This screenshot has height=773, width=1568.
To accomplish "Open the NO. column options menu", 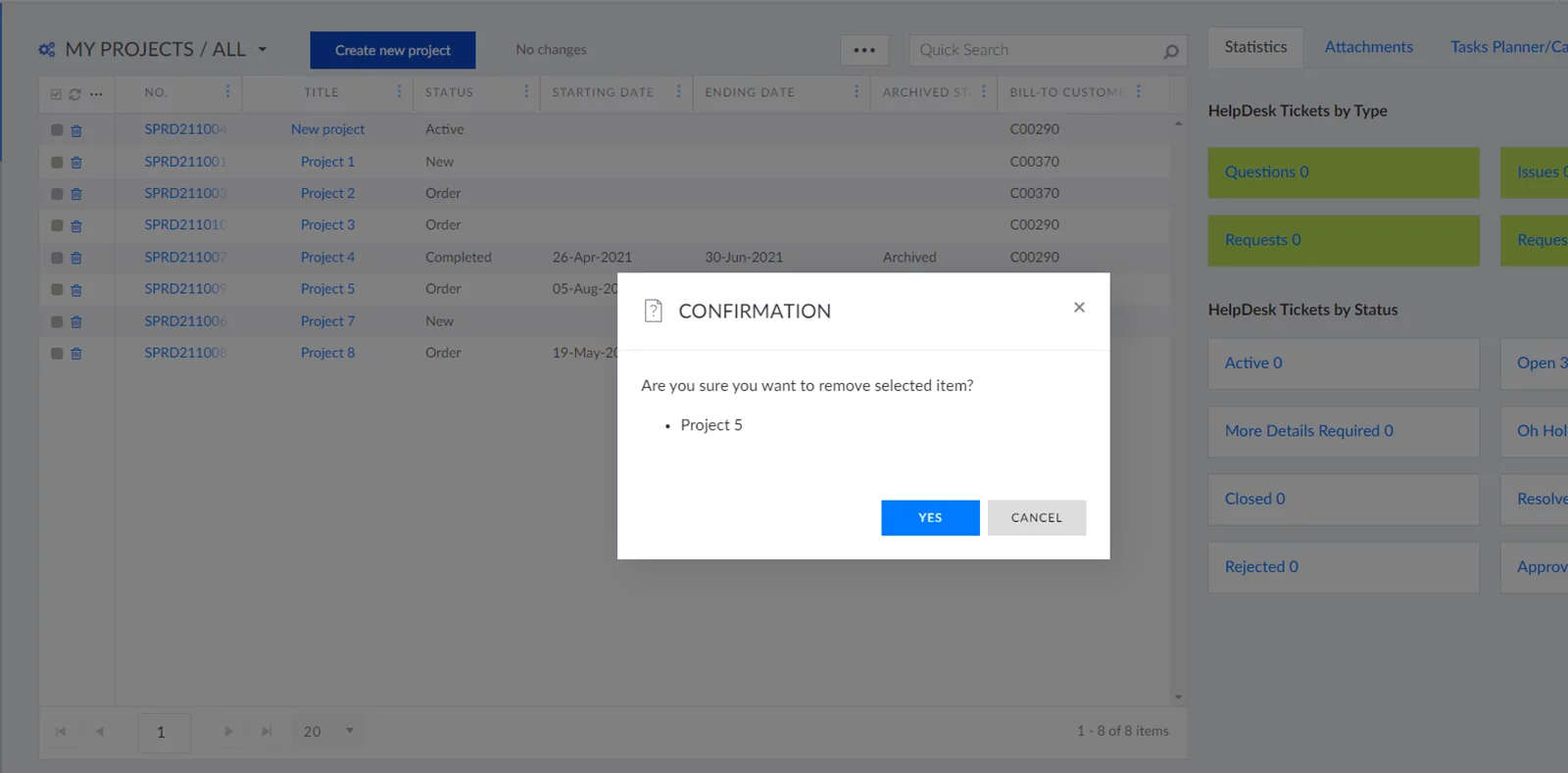I will (227, 92).
